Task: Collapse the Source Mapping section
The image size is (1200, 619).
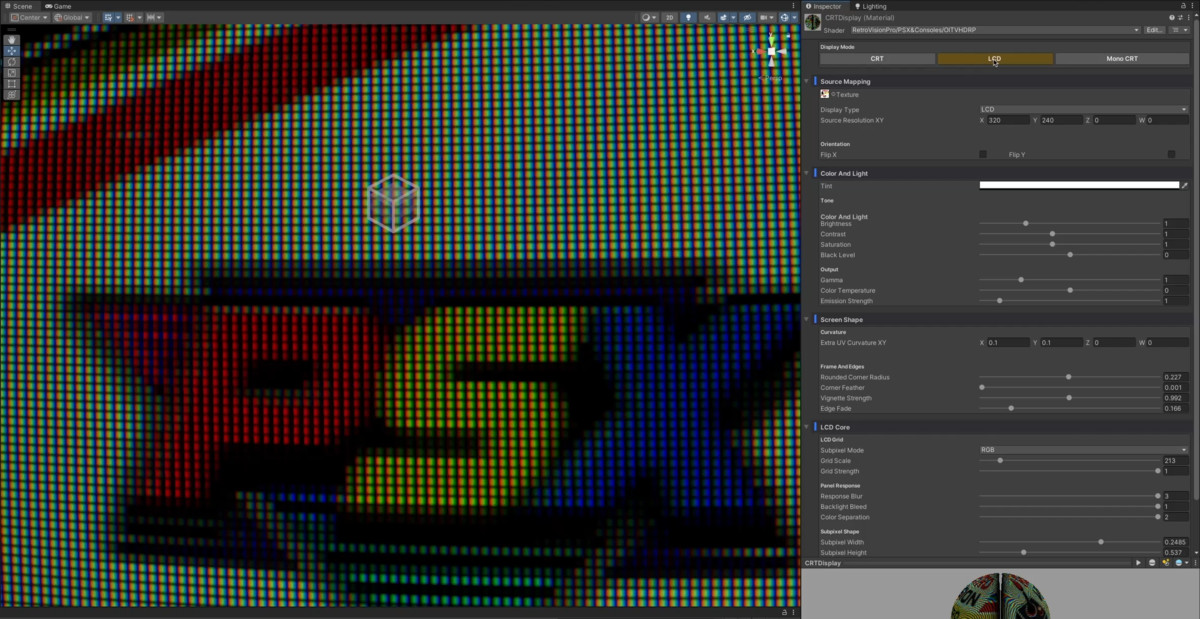Action: pyautogui.click(x=806, y=81)
